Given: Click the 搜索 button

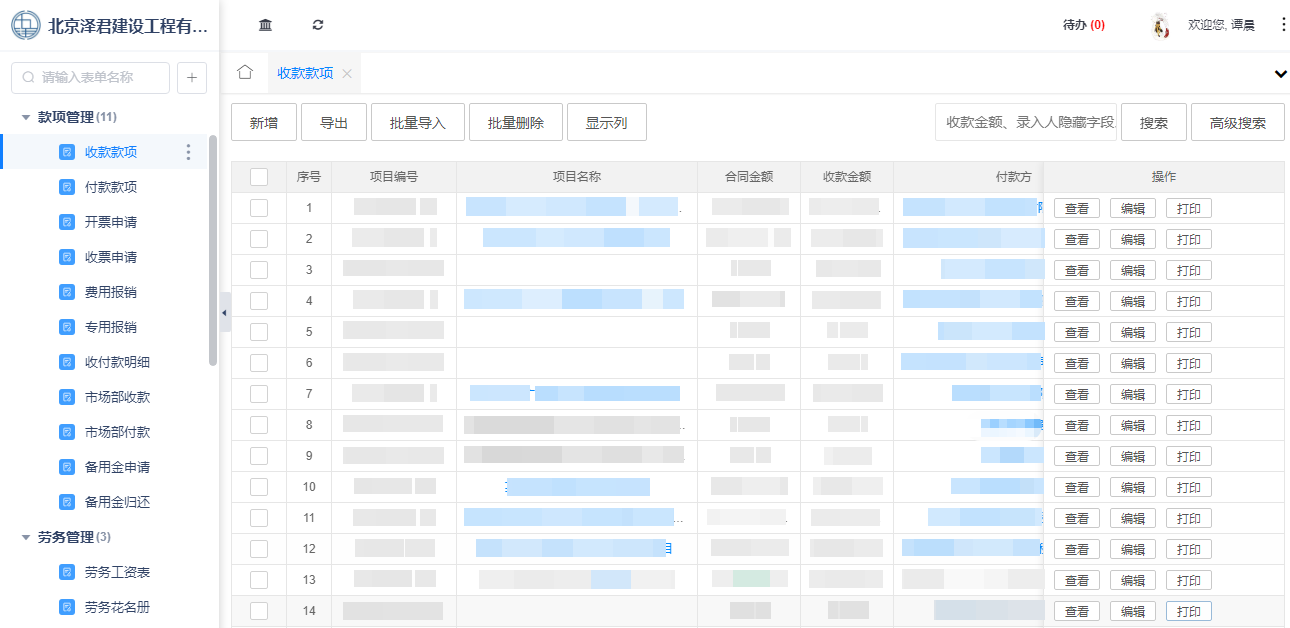Looking at the screenshot, I should click(1154, 122).
